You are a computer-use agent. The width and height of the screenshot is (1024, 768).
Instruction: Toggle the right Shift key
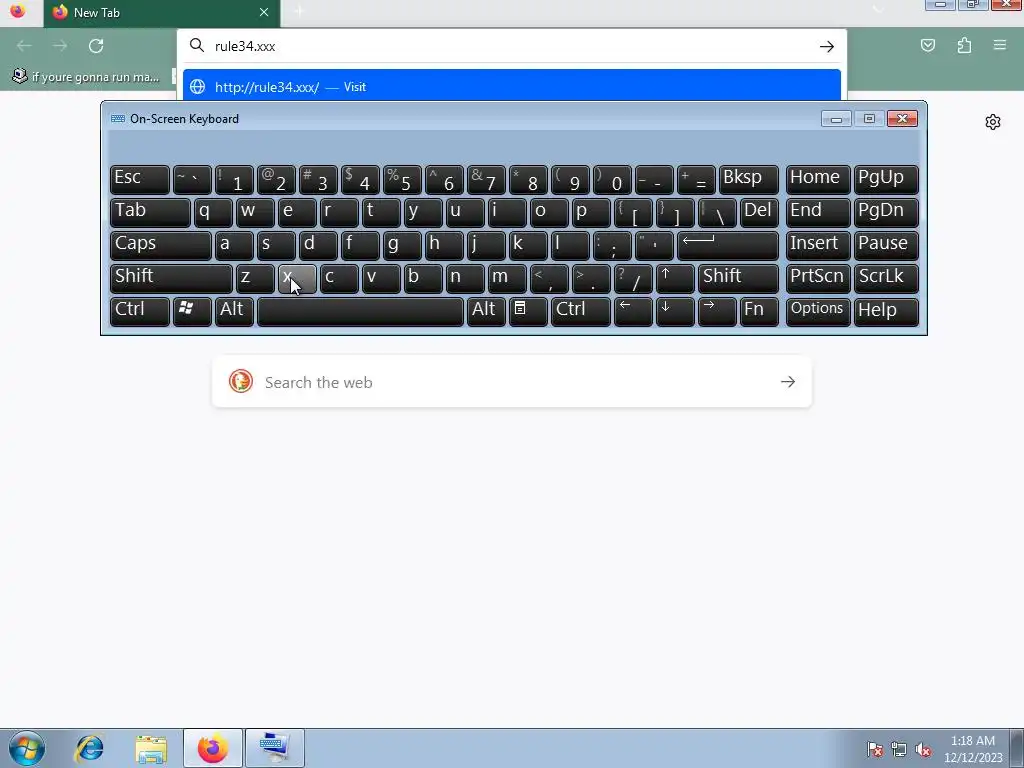tap(739, 278)
